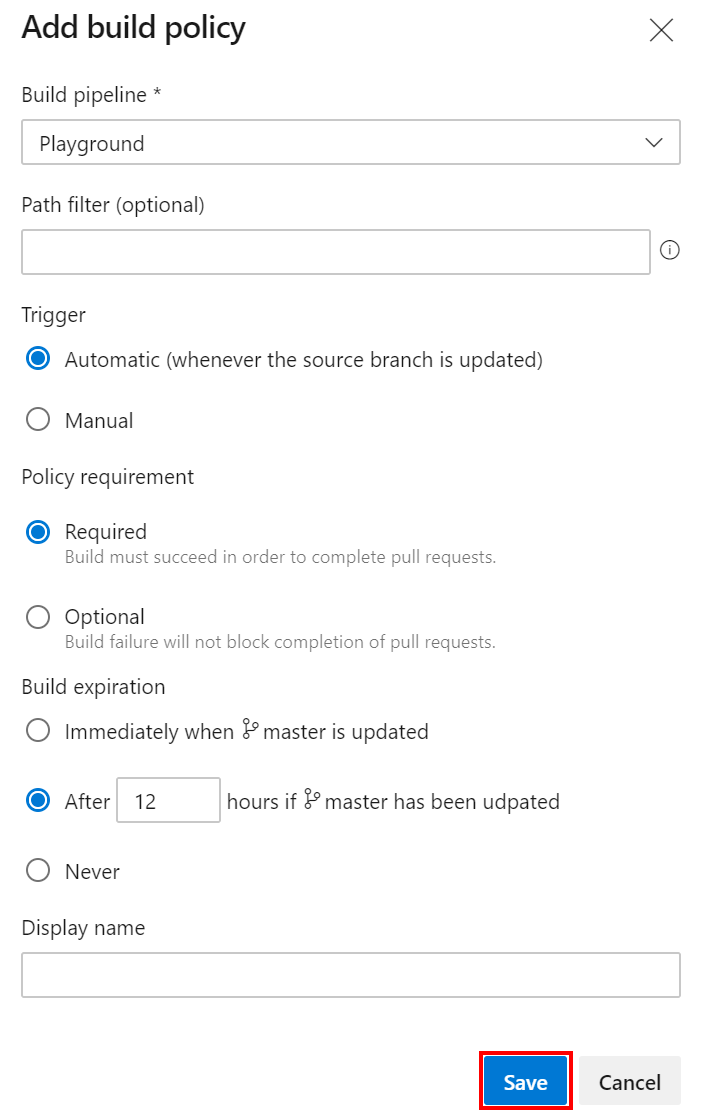Select Never for build expiration
Image resolution: width=701 pixels, height=1116 pixels.
(x=37, y=870)
